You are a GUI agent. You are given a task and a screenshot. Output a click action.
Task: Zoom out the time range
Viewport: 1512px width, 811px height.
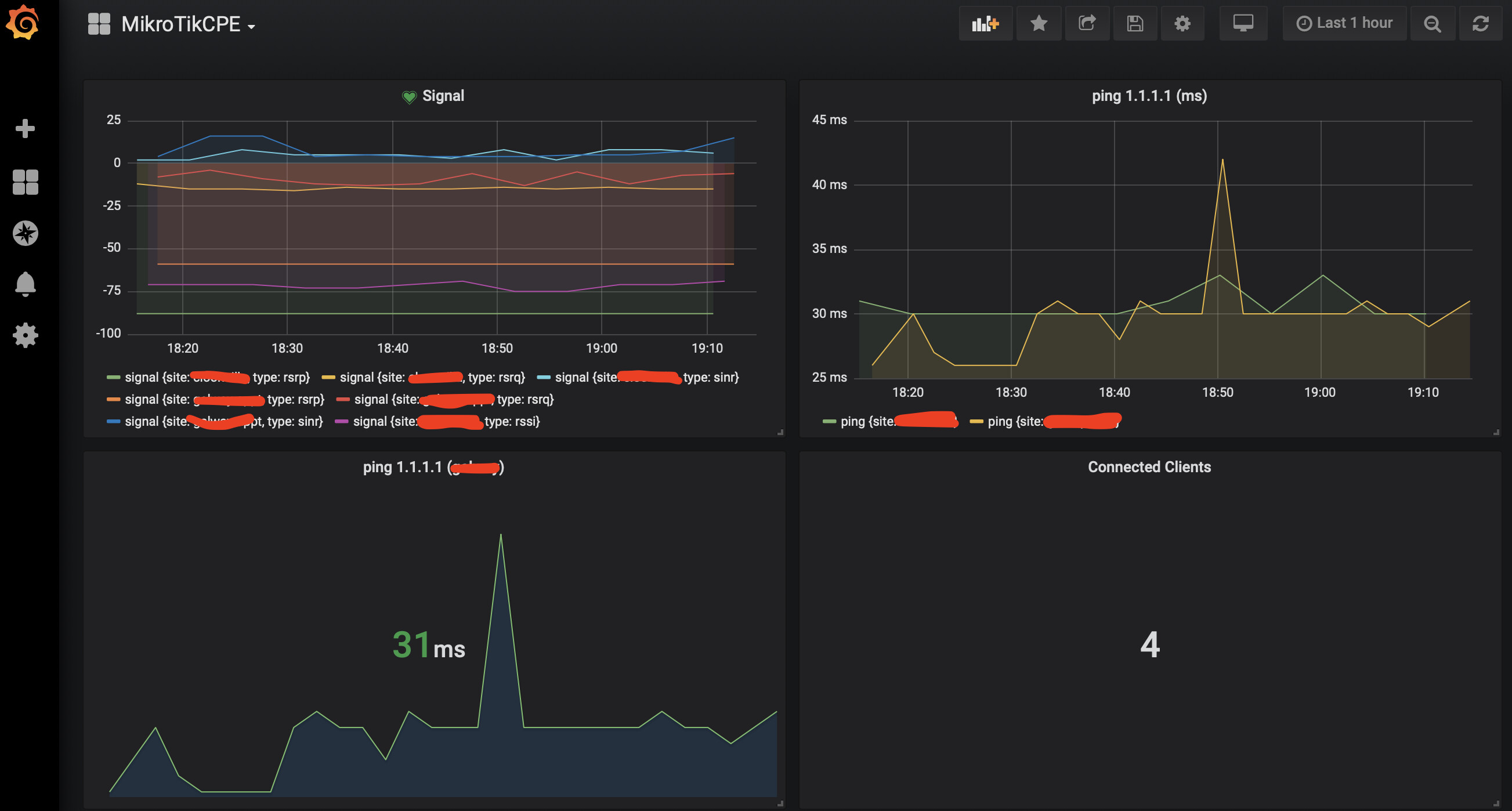pos(1432,23)
